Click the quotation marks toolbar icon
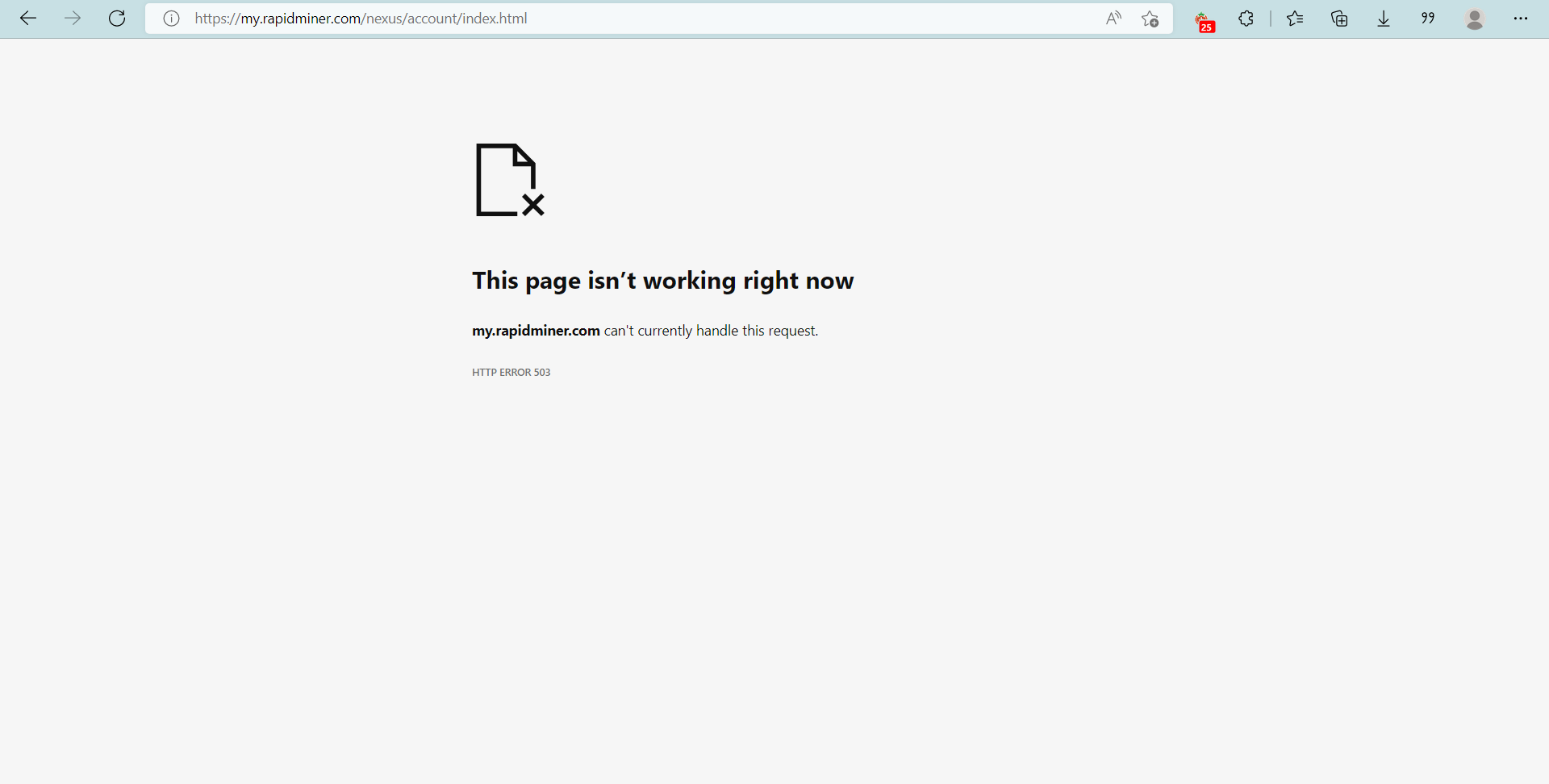Image resolution: width=1549 pixels, height=784 pixels. pos(1428,19)
